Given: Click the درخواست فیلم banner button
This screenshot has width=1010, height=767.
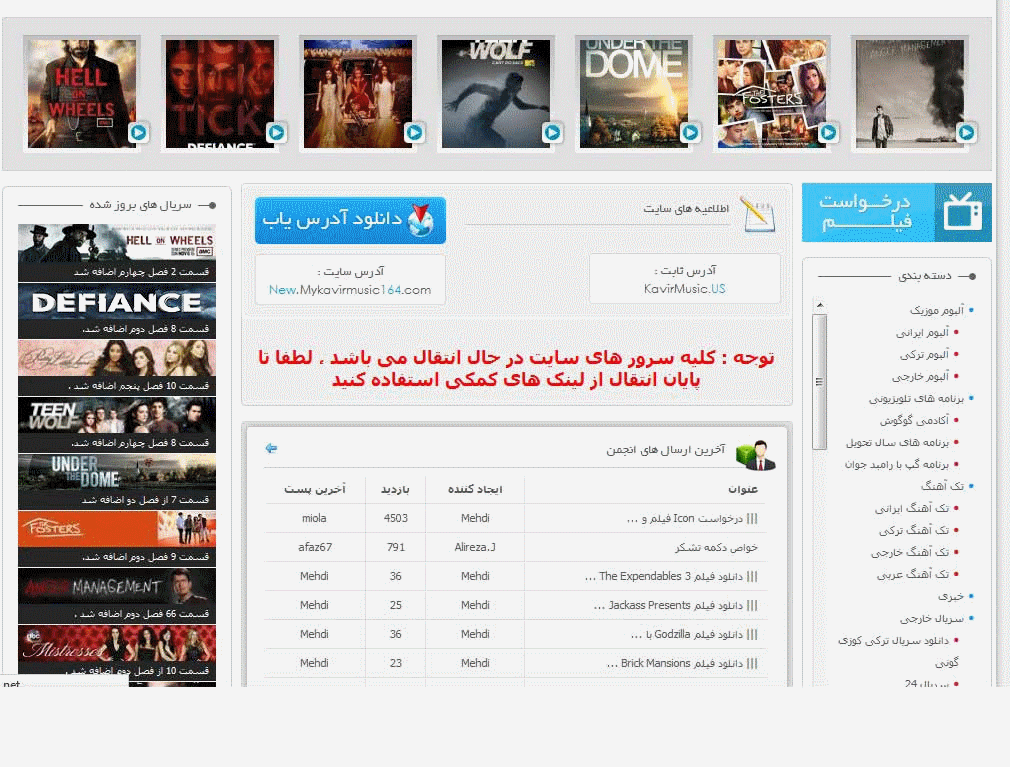Looking at the screenshot, I should tap(897, 213).
